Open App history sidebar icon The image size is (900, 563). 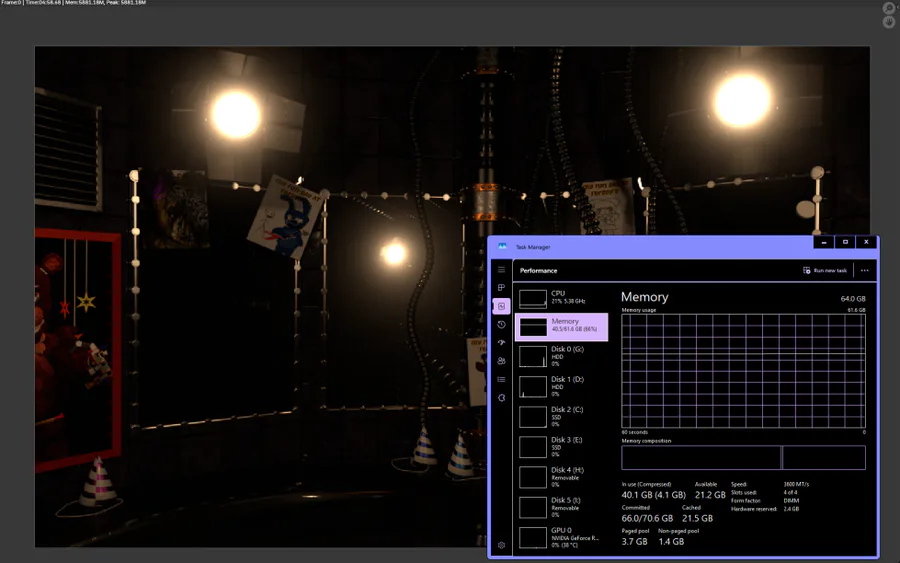(x=501, y=324)
